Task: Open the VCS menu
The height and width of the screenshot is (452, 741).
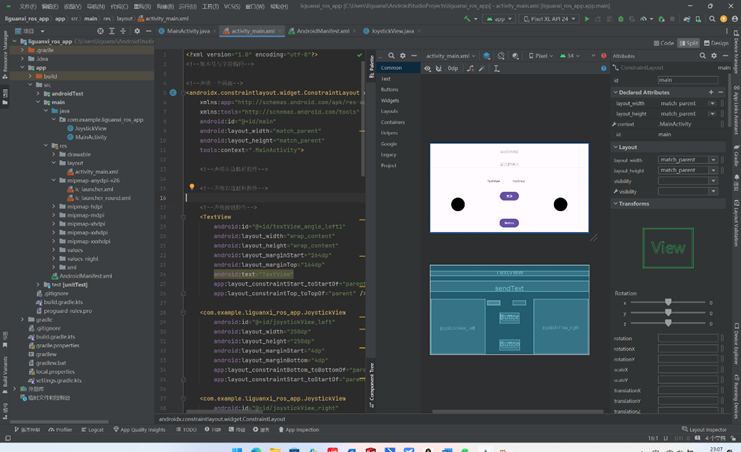Action: (x=232, y=6)
